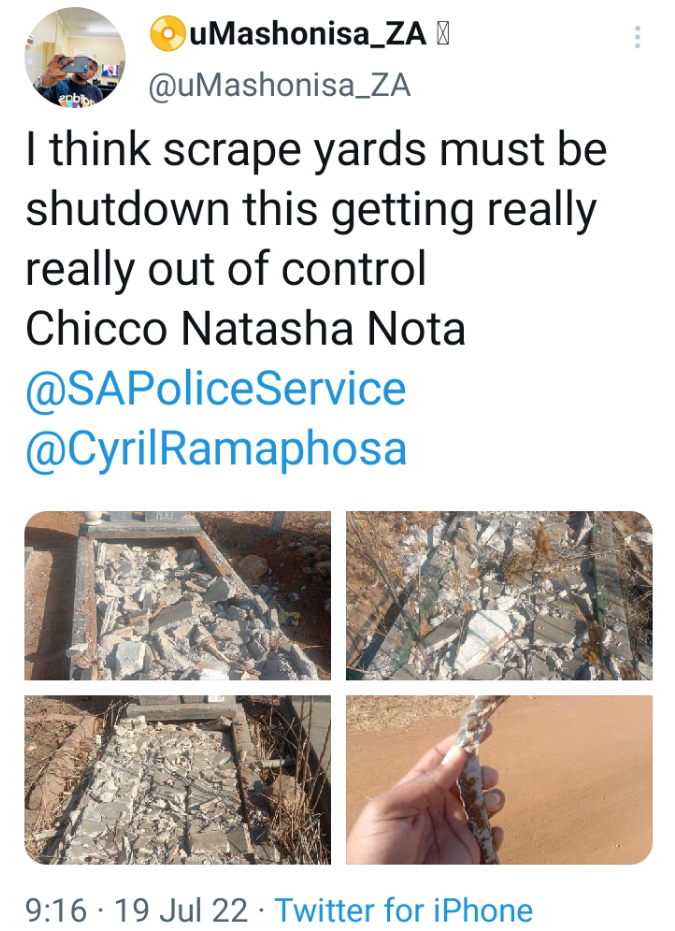Click the @uMashonisa_ZA handle

click(279, 86)
